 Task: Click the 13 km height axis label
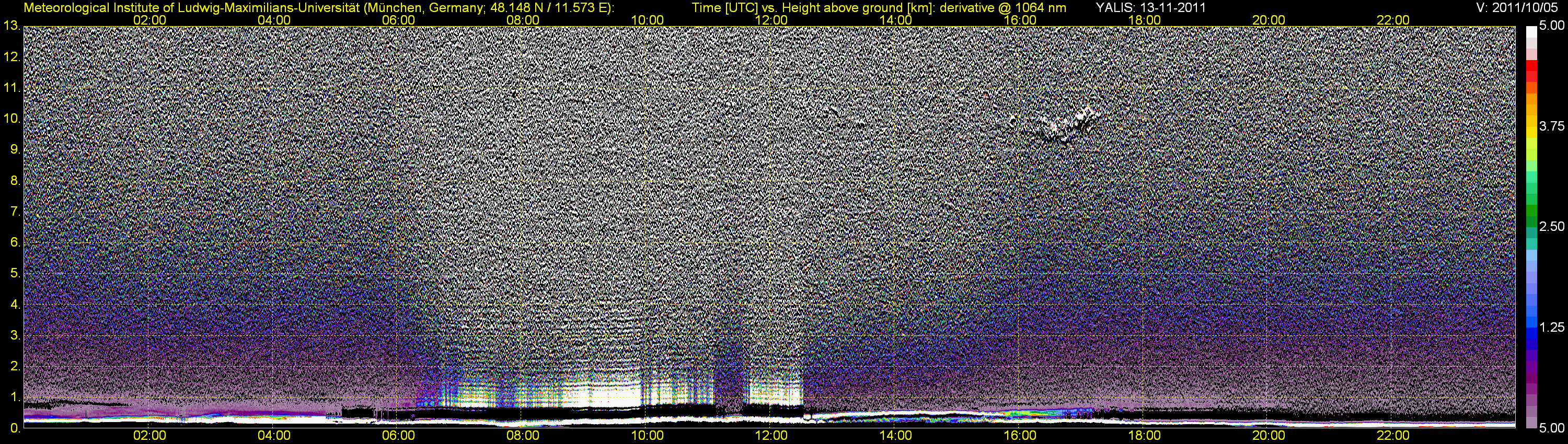(11, 26)
